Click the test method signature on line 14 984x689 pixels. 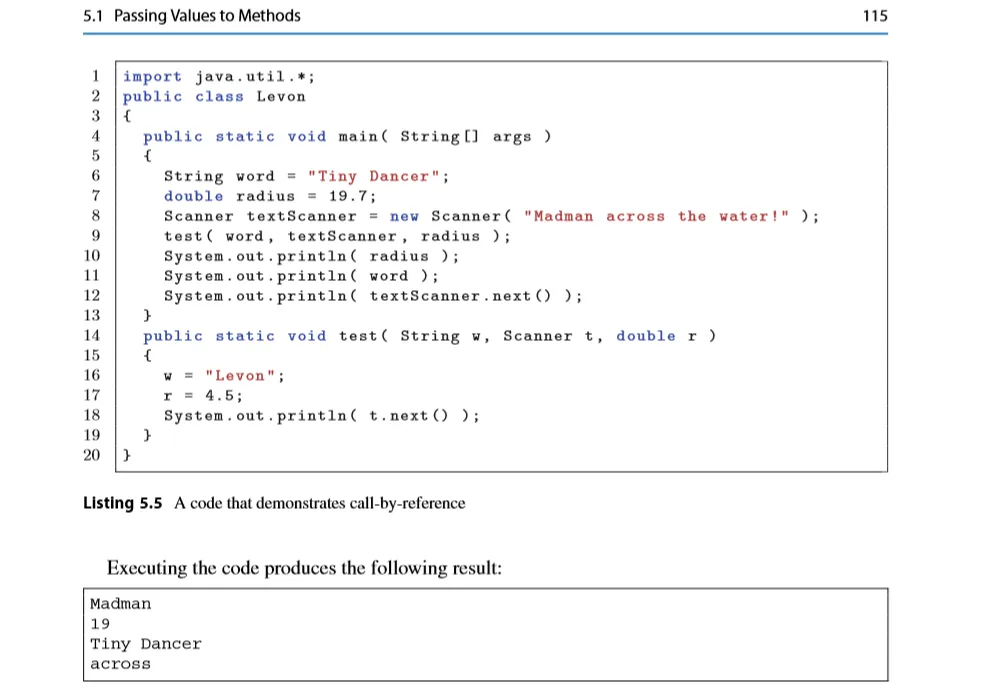[x=429, y=337]
